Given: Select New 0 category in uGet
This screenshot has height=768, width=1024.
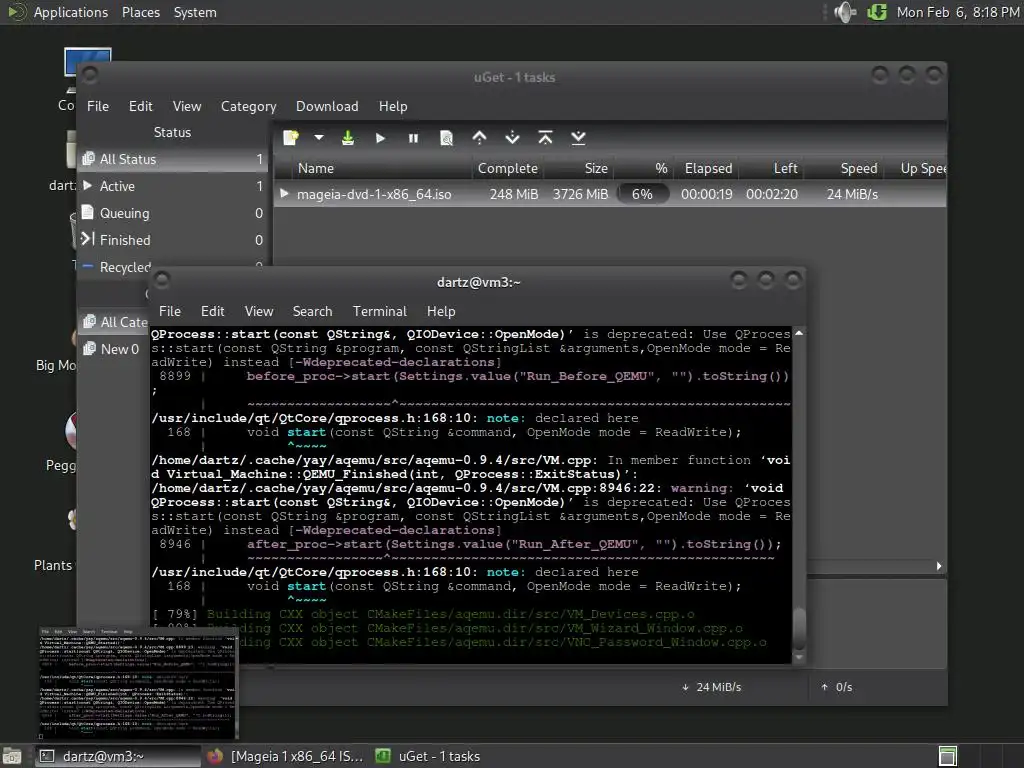Looking at the screenshot, I should coord(112,349).
